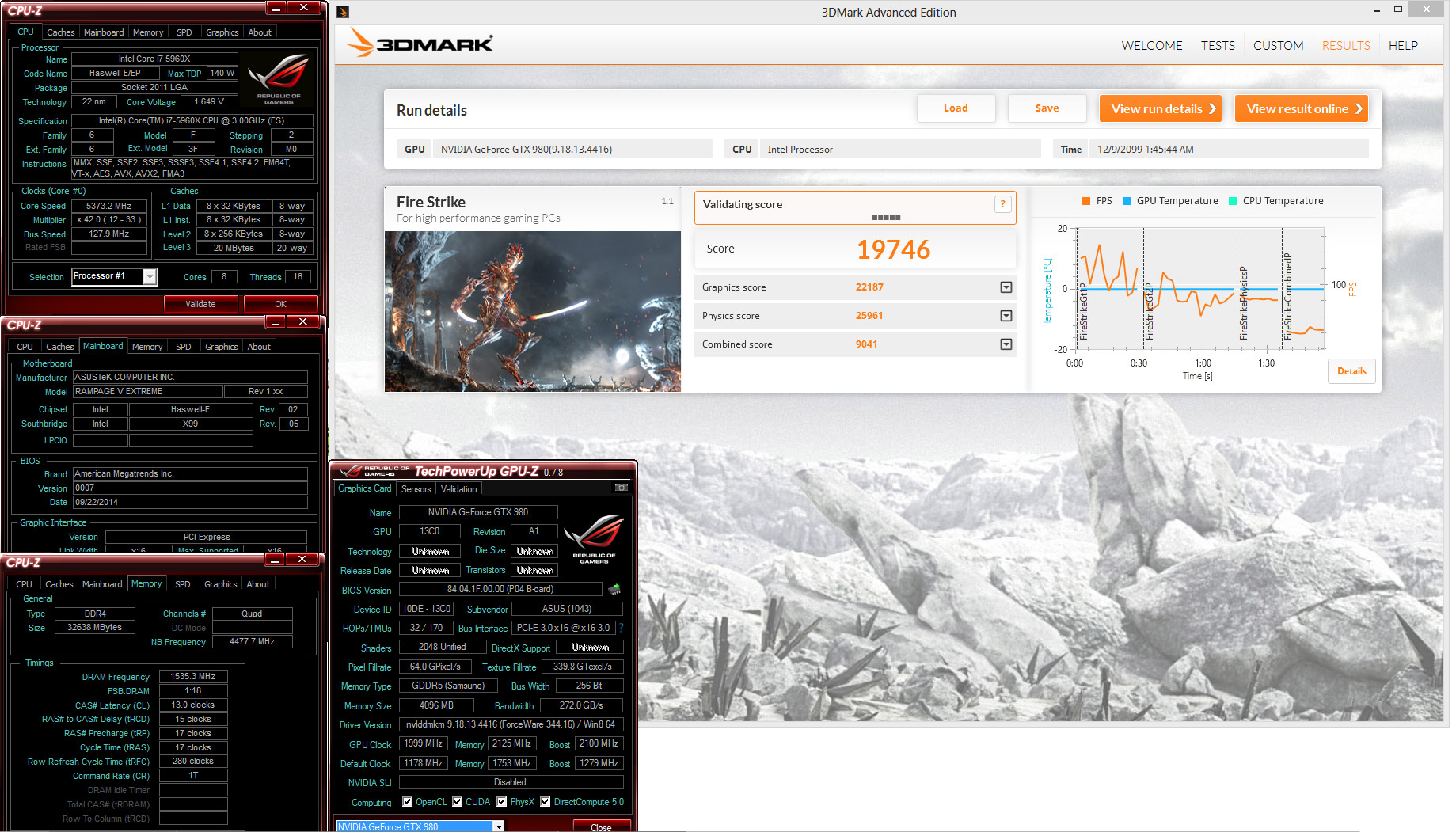Click the Combined score value 9041
This screenshot has height=832, width=1456.
tap(866, 344)
